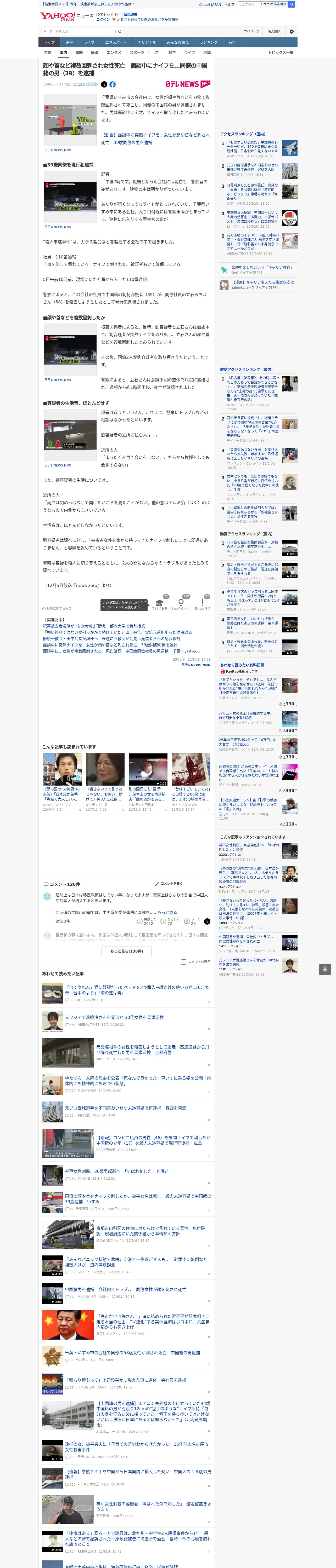Image resolution: width=336 pixels, height=1568 pixels.
Task: Open the 経済 category tab
Action: point(94,52)
